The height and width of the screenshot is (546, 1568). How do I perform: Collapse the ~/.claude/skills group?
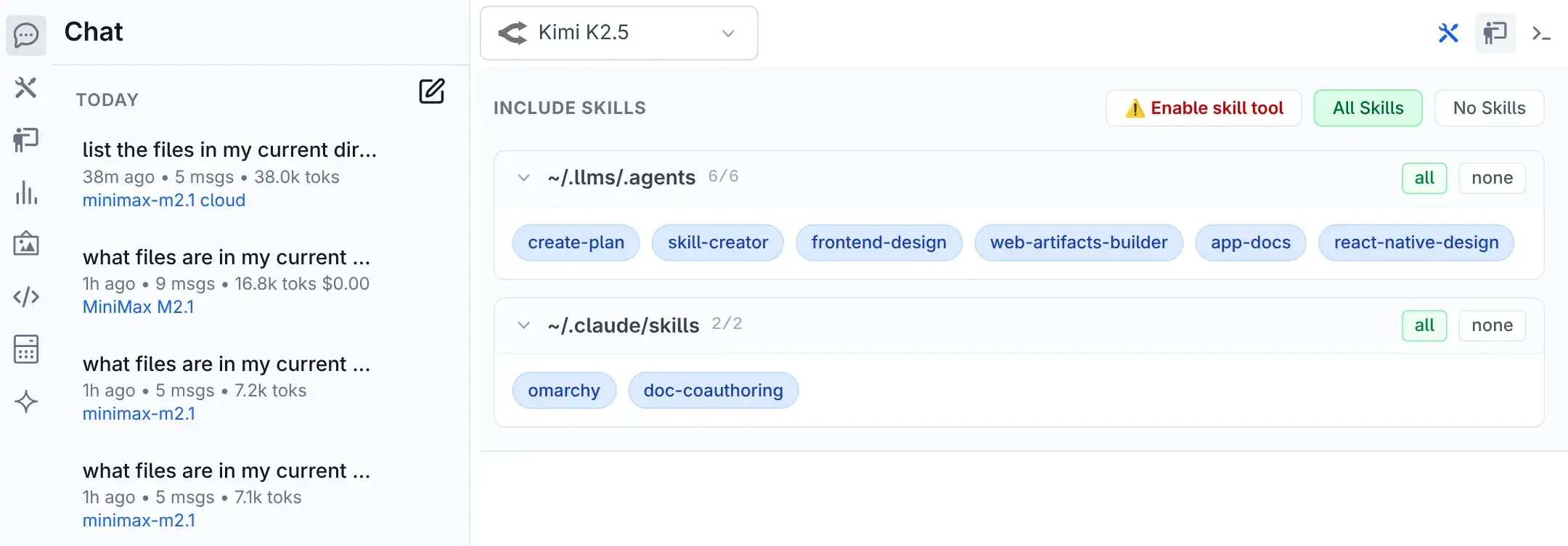[x=523, y=325]
